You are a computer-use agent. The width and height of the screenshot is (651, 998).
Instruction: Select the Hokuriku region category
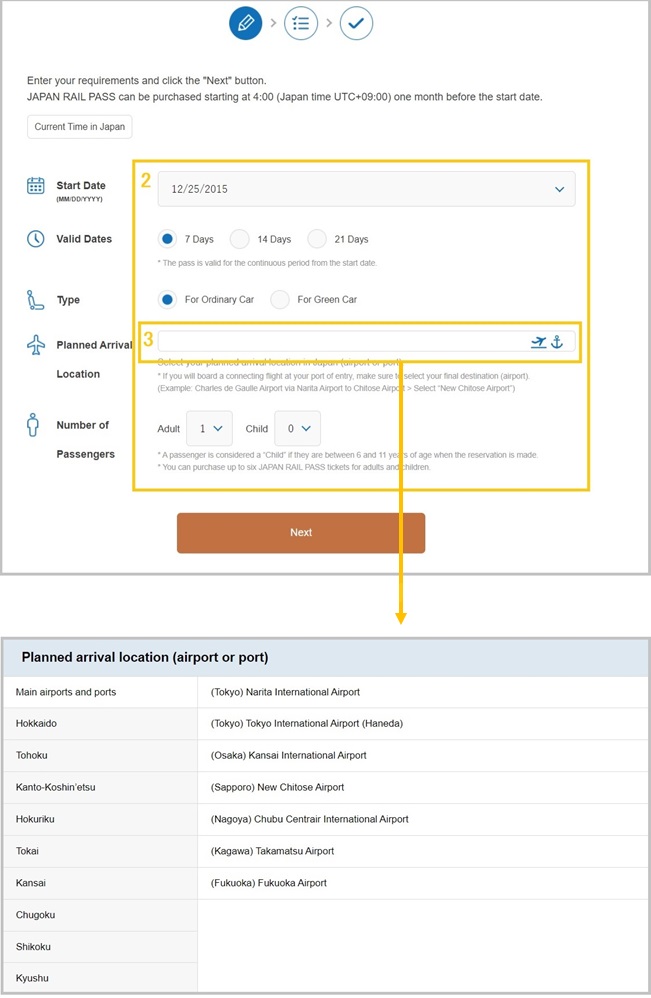pyautogui.click(x=101, y=819)
